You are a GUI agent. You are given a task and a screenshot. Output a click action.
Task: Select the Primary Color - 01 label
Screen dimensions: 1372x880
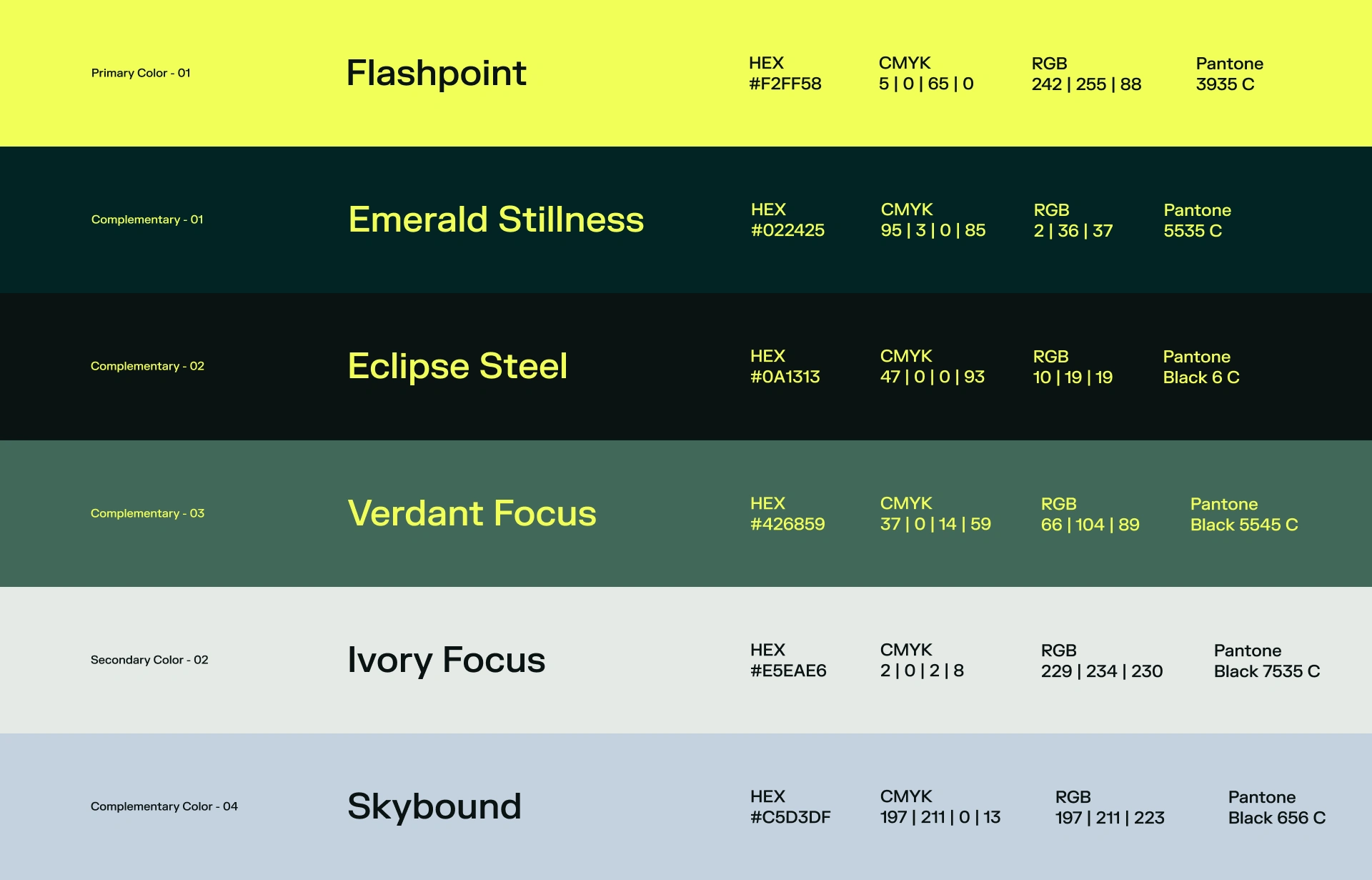click(x=141, y=73)
